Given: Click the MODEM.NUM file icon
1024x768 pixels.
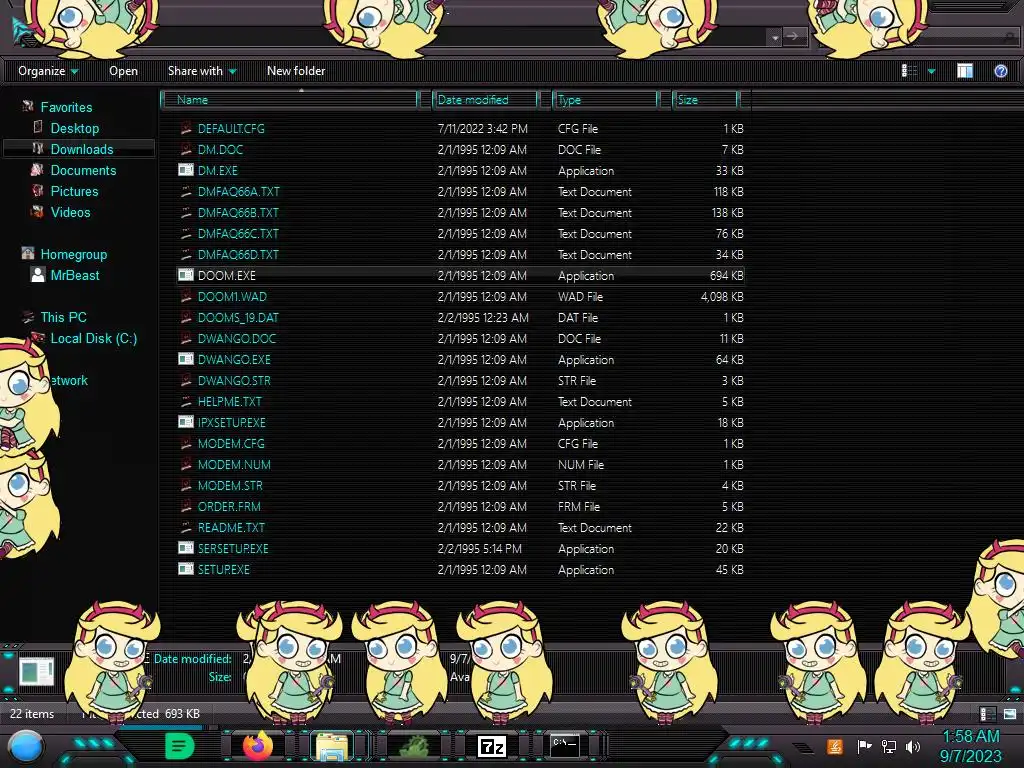Looking at the screenshot, I should tap(185, 464).
